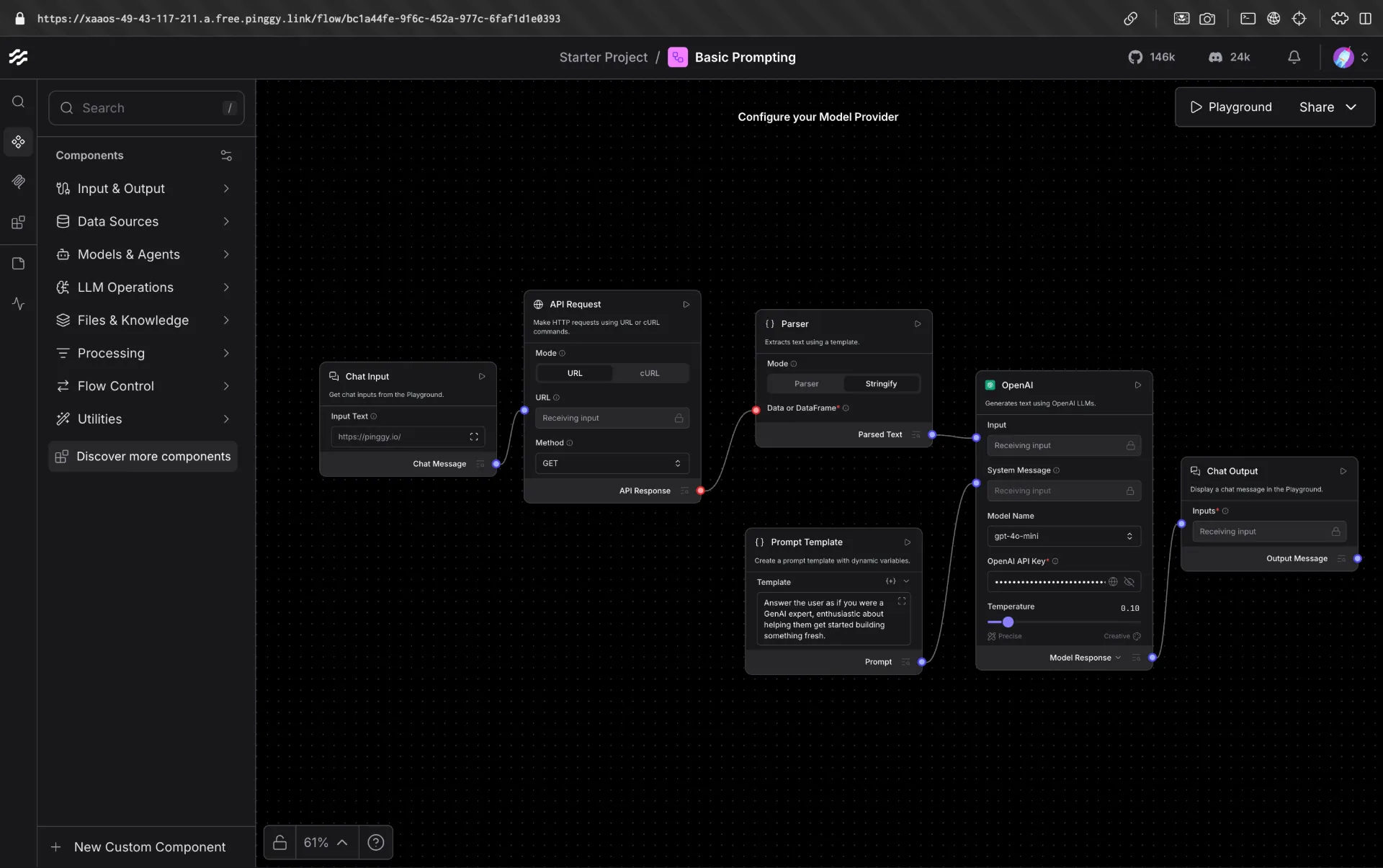Select cURL mode in the API Request node
This screenshot has width=1383, height=868.
click(648, 373)
